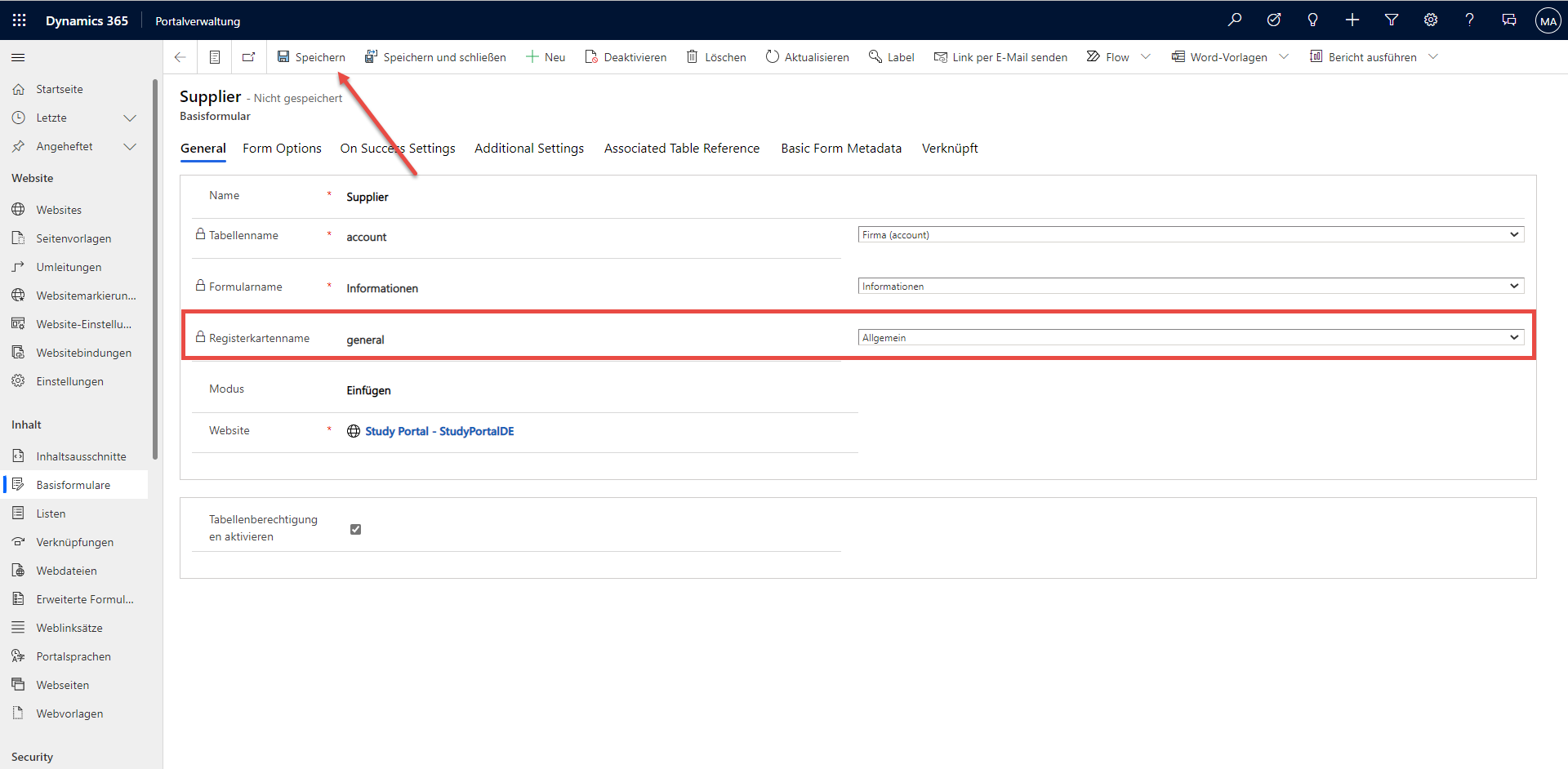
Task: Click Speichern to save the form
Action: click(x=311, y=57)
